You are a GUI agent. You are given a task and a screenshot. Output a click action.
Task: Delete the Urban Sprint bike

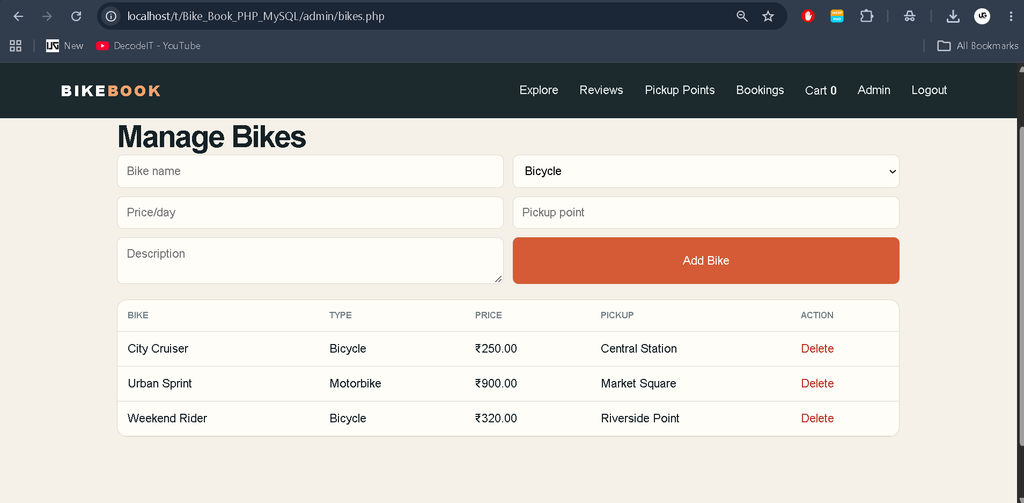click(x=817, y=383)
